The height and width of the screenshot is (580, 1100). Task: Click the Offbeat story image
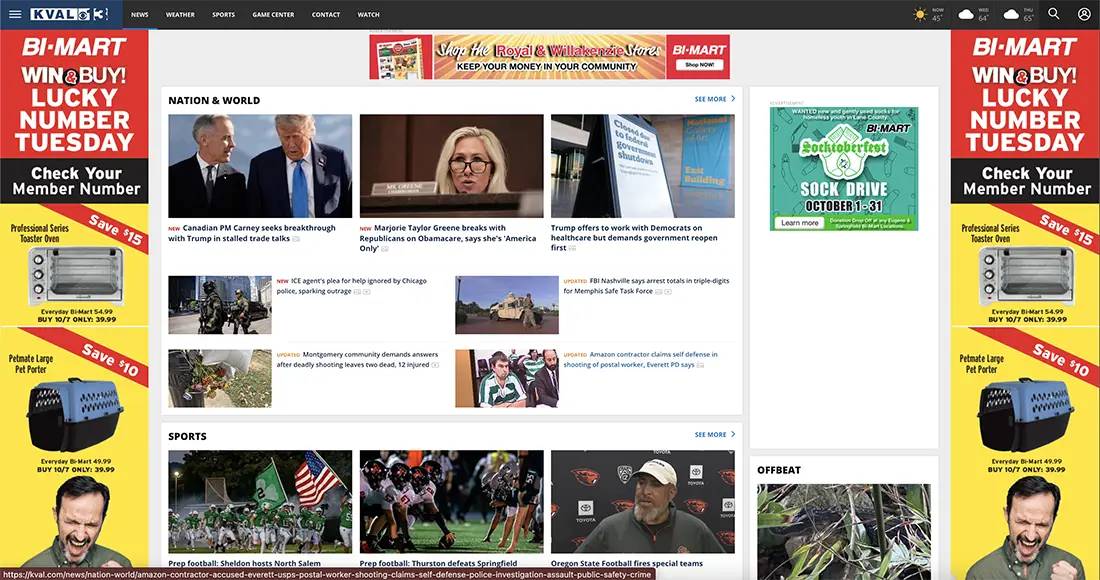coord(844,531)
